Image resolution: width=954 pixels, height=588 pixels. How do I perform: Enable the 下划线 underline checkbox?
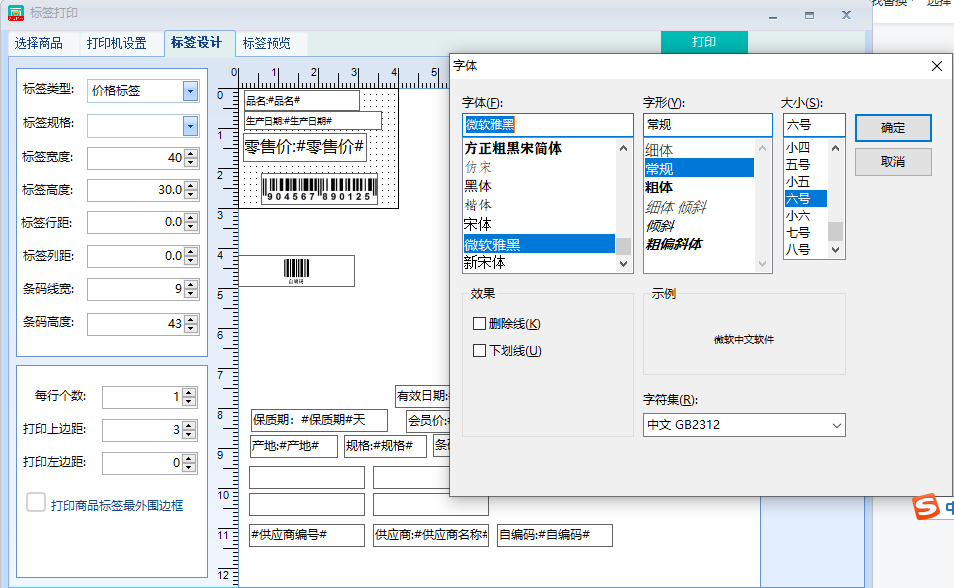[480, 351]
